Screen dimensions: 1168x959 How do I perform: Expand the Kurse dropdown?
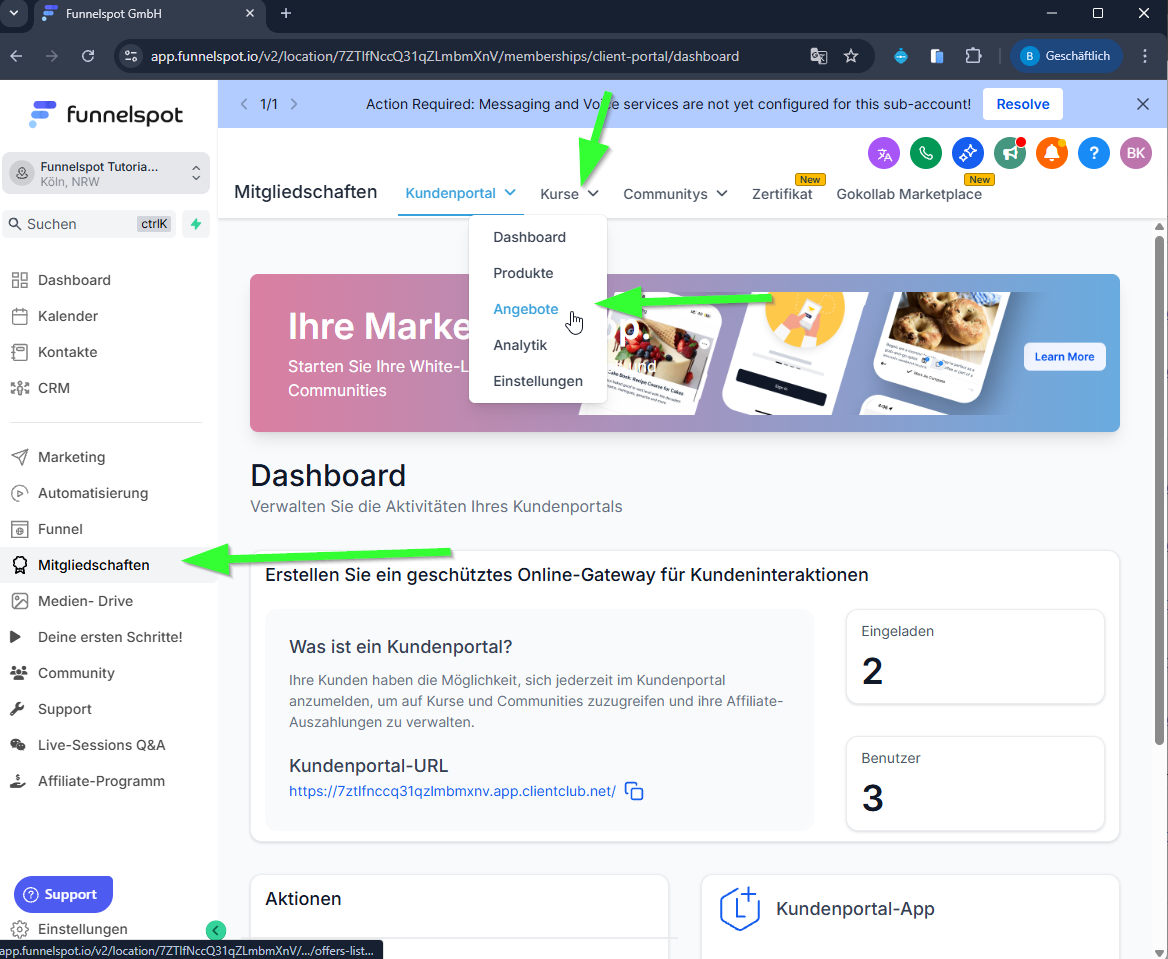tap(569, 194)
